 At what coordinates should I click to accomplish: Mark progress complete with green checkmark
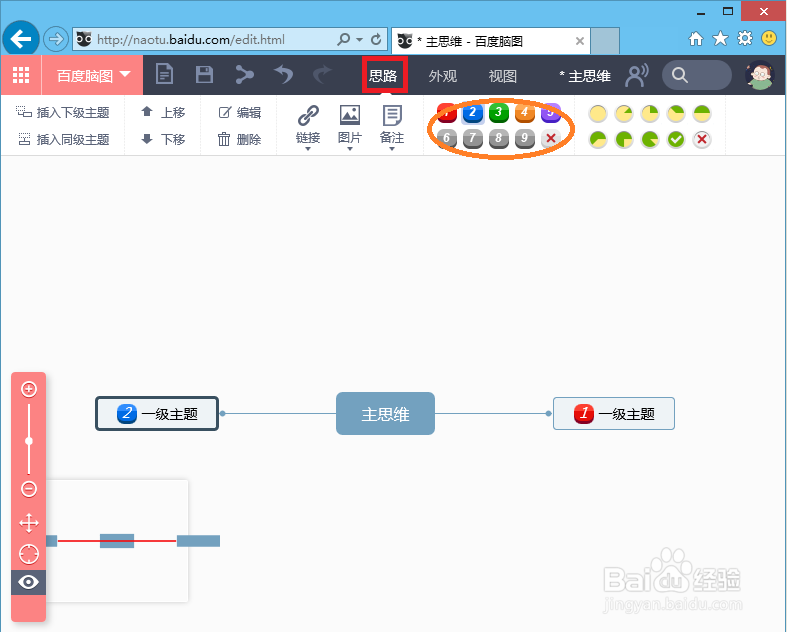[676, 139]
